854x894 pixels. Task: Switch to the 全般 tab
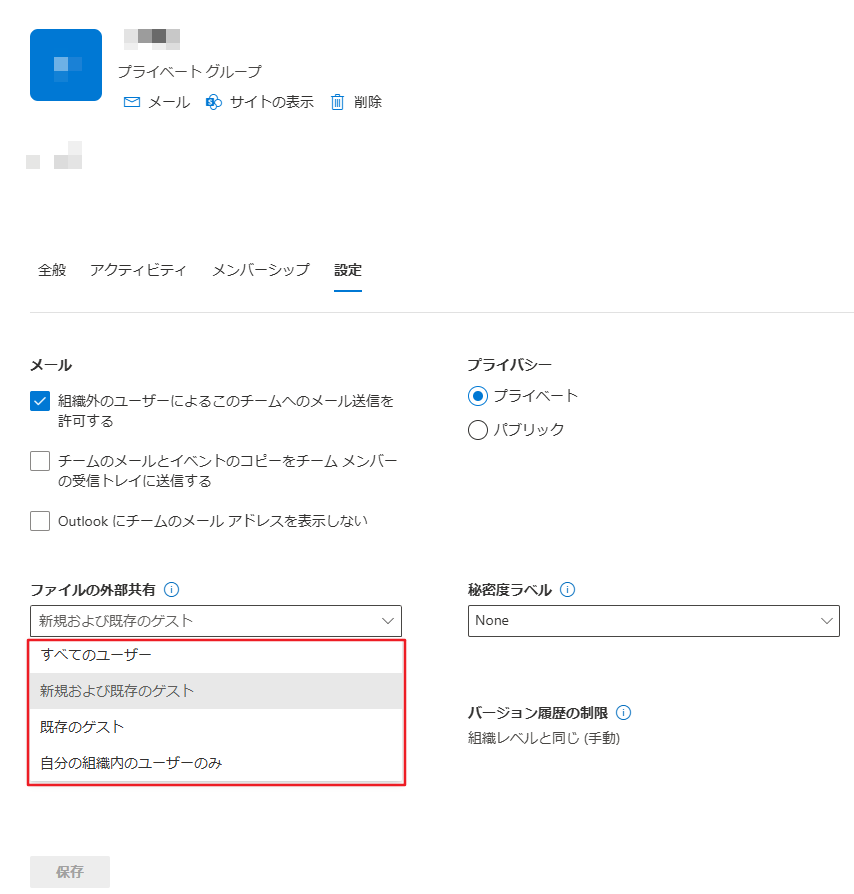click(52, 269)
